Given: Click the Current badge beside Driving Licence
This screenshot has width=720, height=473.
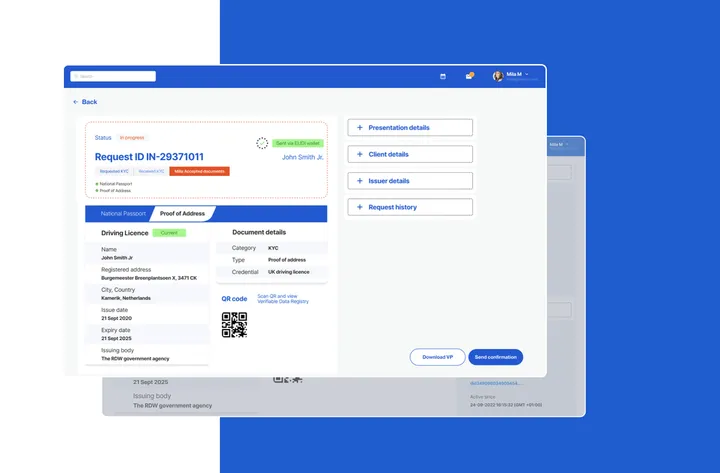Looking at the screenshot, I should coord(169,233).
